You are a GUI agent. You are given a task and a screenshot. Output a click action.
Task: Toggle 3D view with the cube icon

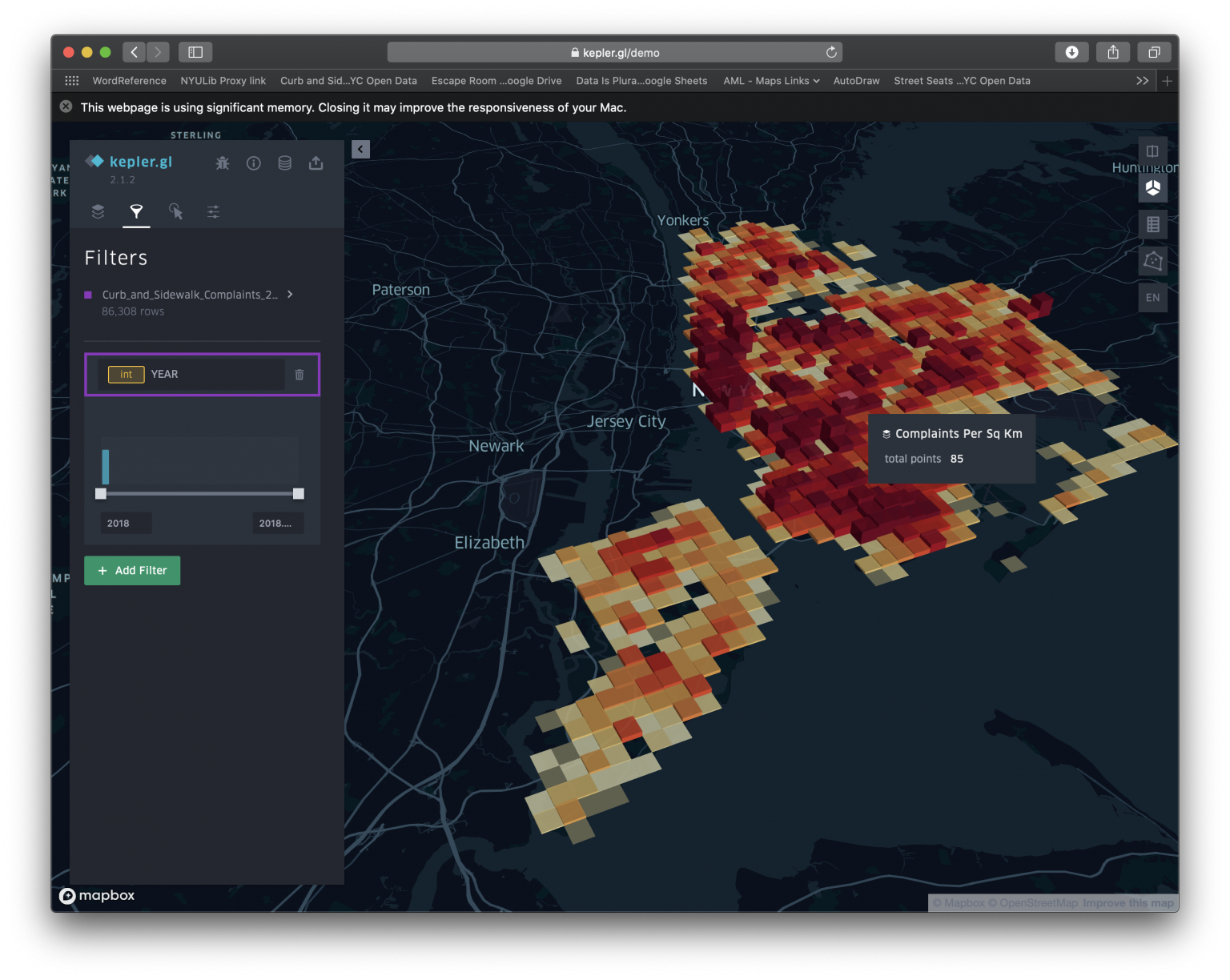tap(1153, 187)
